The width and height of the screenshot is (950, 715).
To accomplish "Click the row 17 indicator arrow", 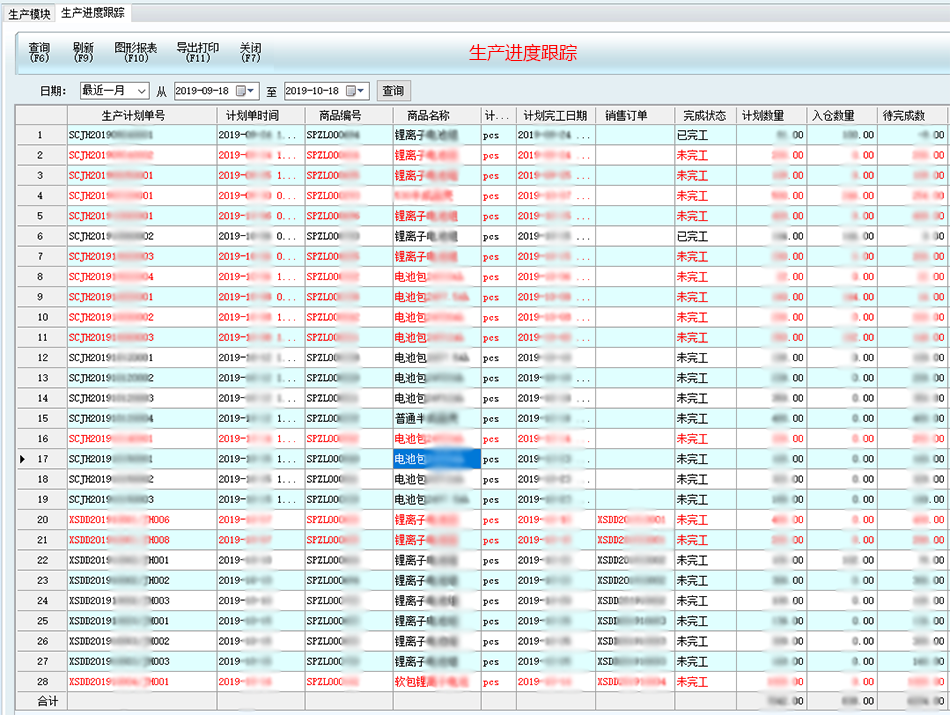I will point(22,459).
